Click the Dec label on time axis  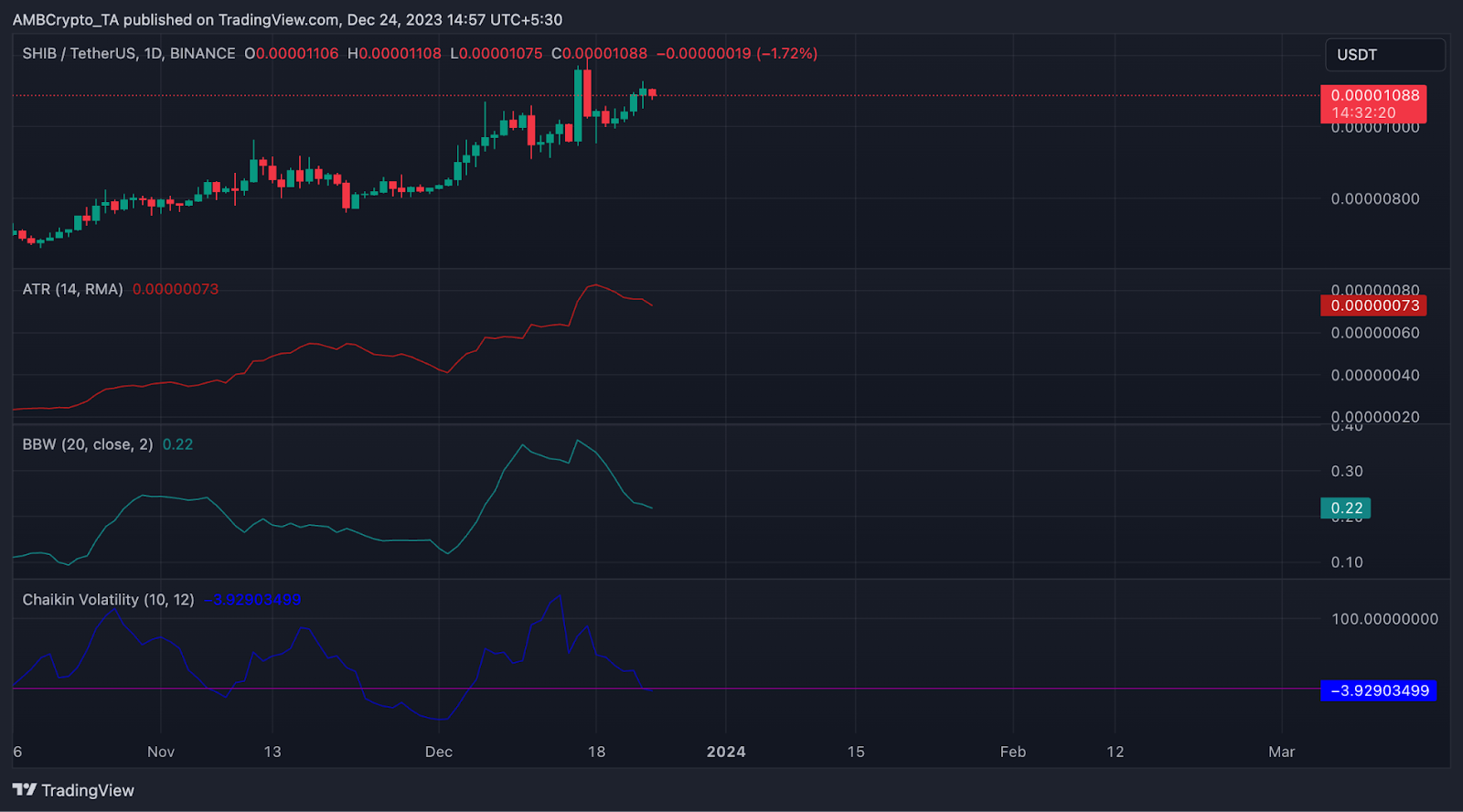coord(439,752)
